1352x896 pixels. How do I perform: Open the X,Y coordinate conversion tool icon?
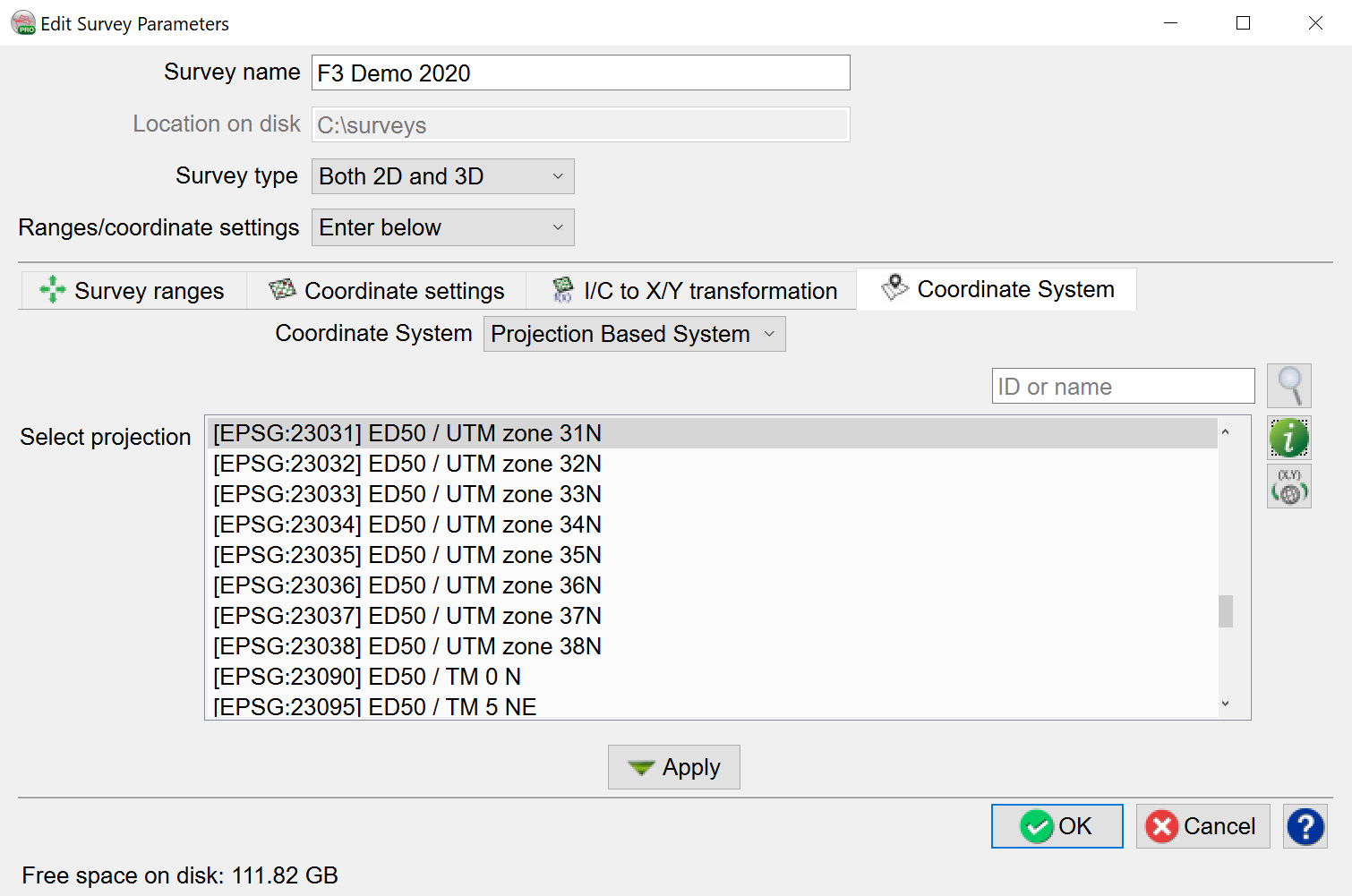pyautogui.click(x=1288, y=487)
